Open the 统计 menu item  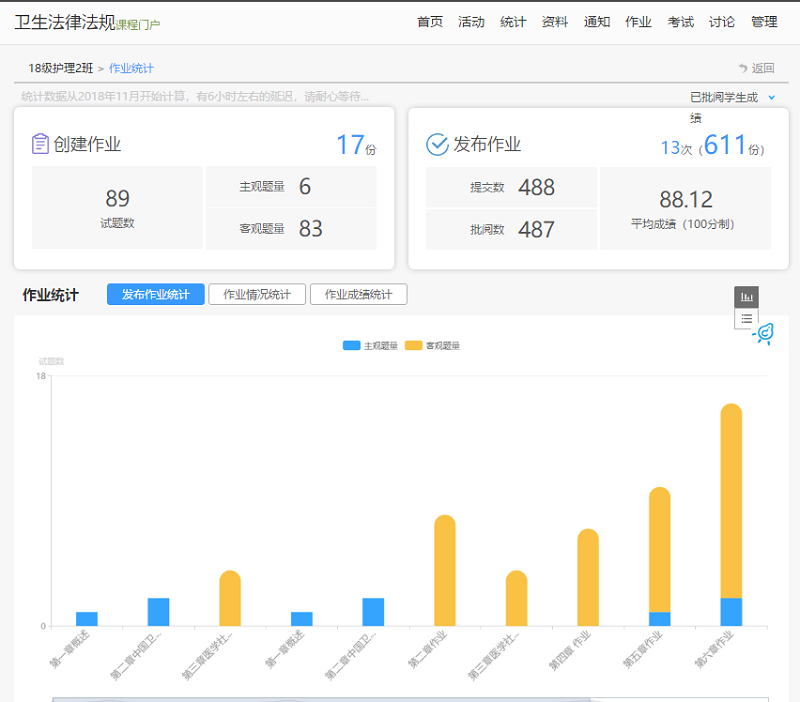coord(513,21)
